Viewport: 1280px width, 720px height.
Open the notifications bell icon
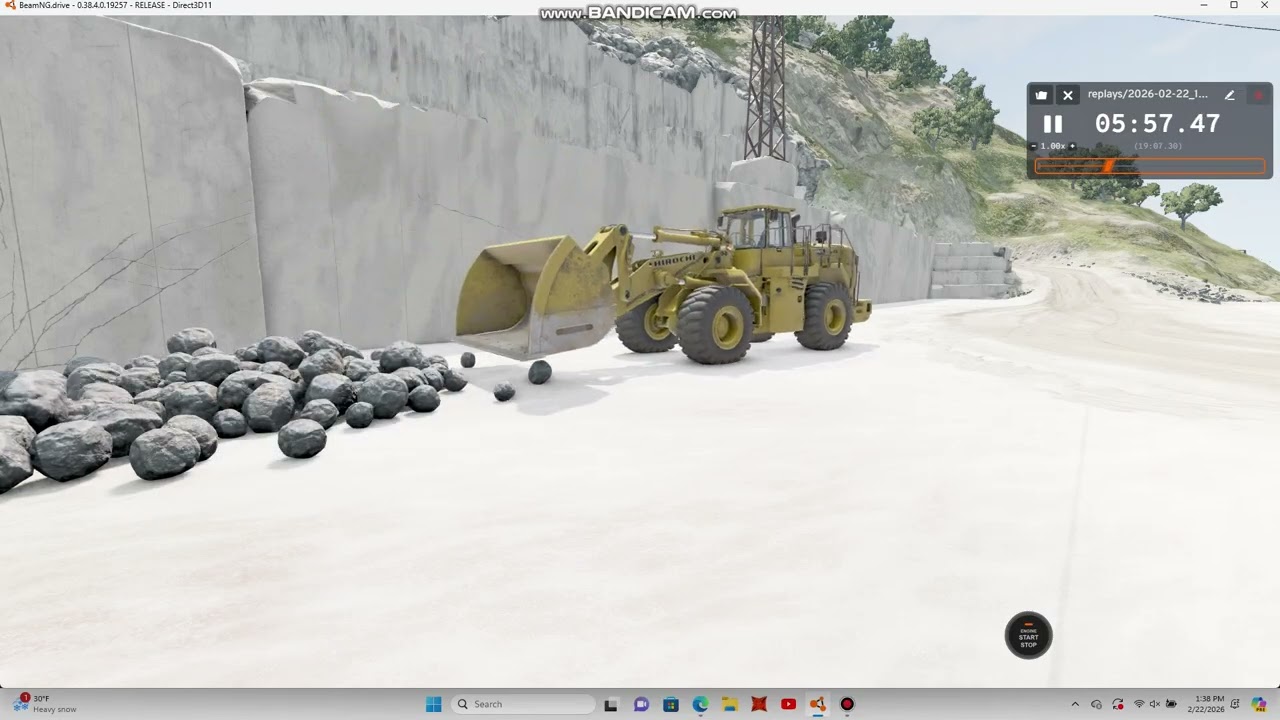click(1235, 704)
